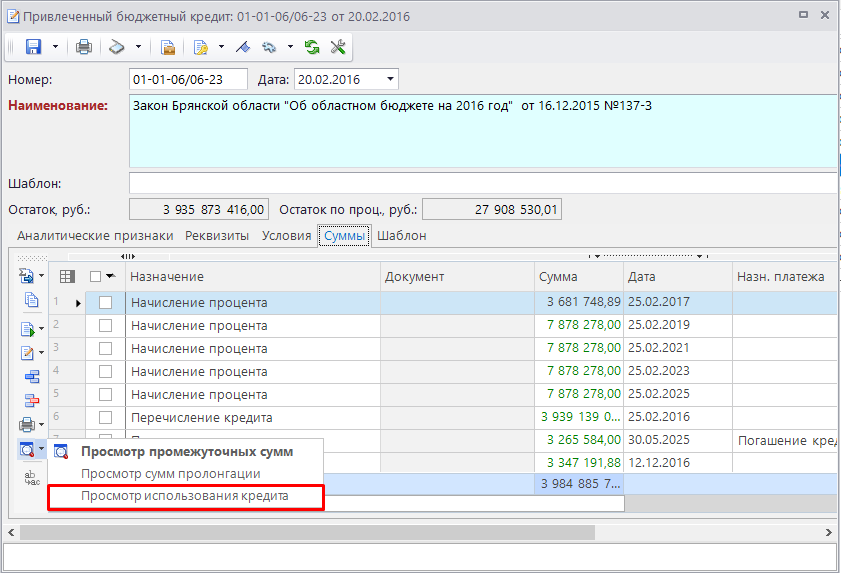The height and width of the screenshot is (573, 841).
Task: Click the blue flag icon in toolbar
Action: click(x=242, y=47)
